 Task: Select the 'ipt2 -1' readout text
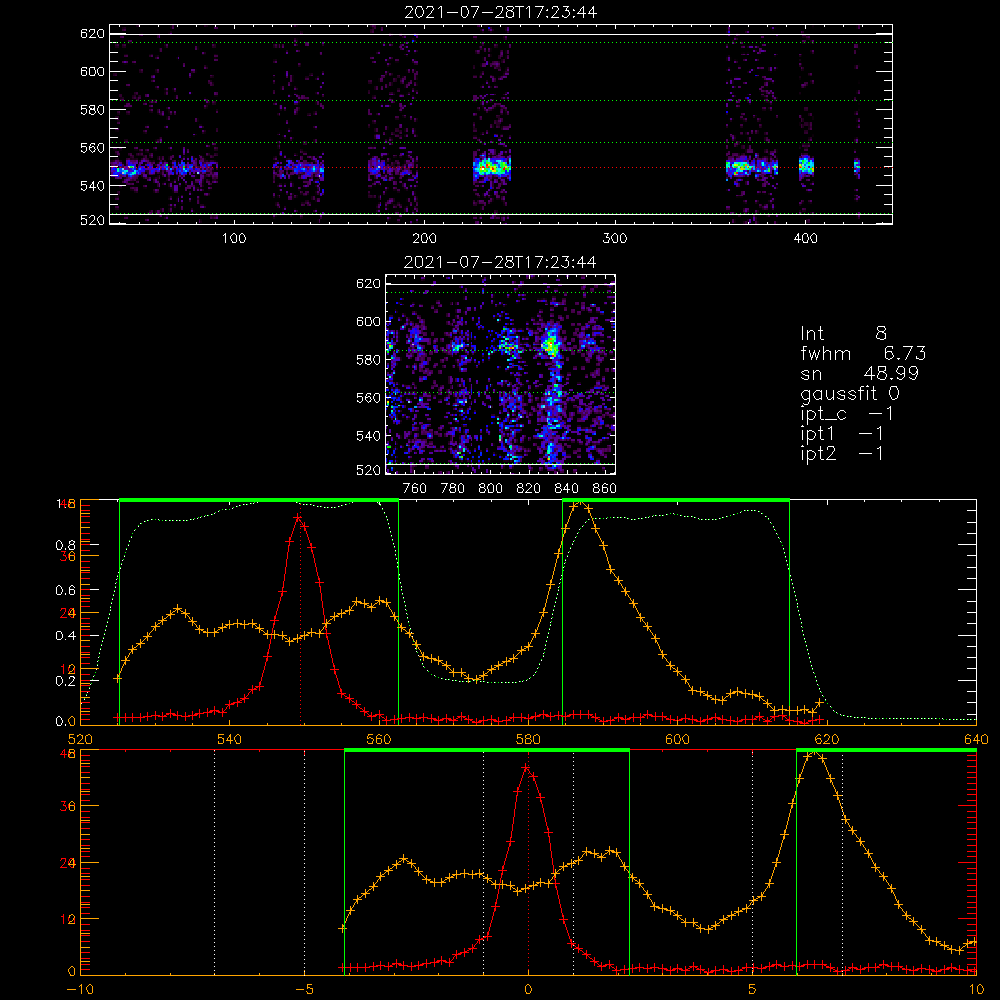coord(842,453)
